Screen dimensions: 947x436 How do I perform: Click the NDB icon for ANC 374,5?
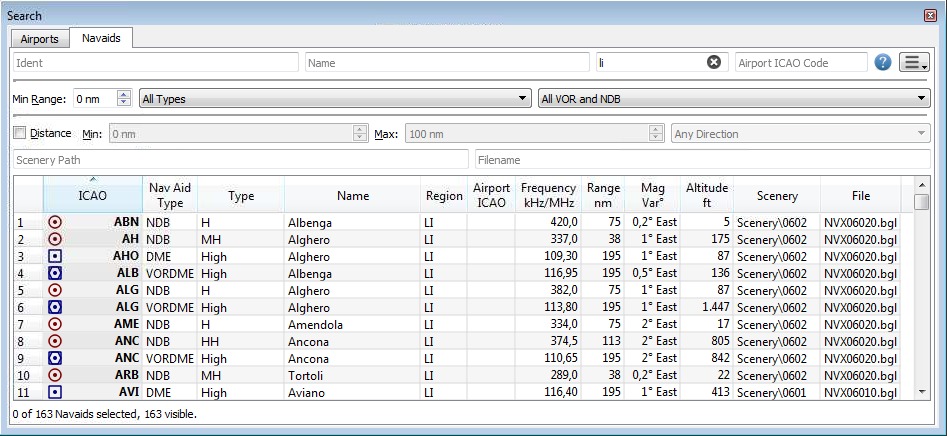pyautogui.click(x=55, y=341)
